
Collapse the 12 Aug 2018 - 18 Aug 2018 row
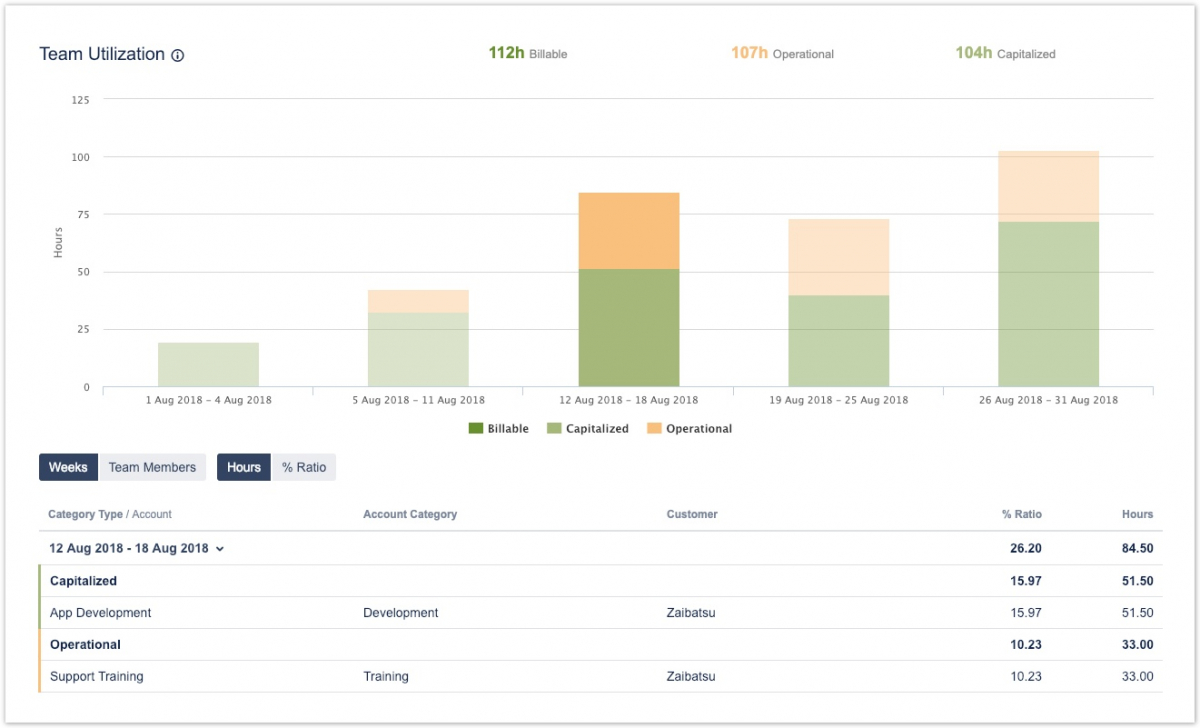coord(129,549)
